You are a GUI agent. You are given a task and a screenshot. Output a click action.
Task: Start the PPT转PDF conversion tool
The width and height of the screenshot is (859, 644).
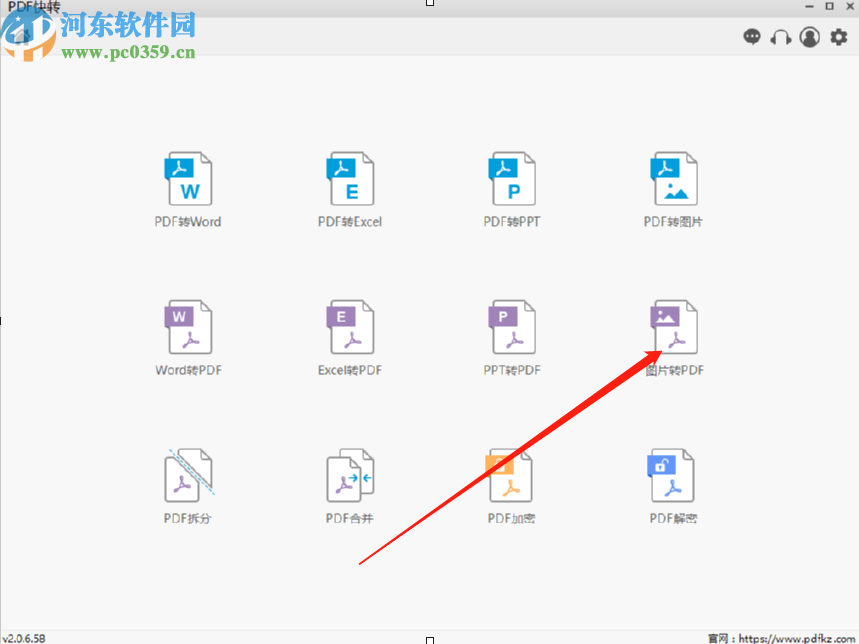(512, 327)
